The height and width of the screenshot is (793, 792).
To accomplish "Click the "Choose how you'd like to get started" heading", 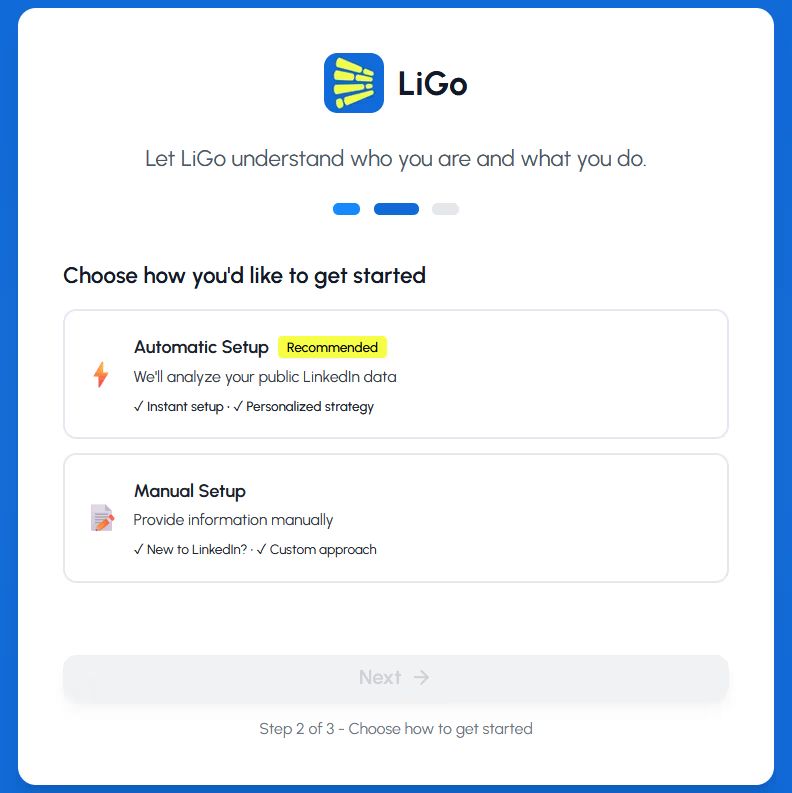I will coord(245,275).
